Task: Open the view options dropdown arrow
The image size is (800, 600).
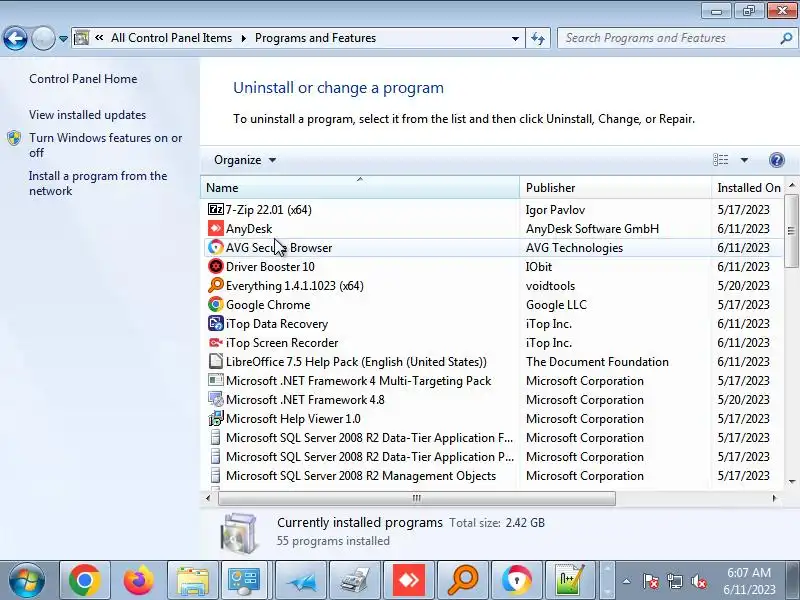Action: pos(744,160)
